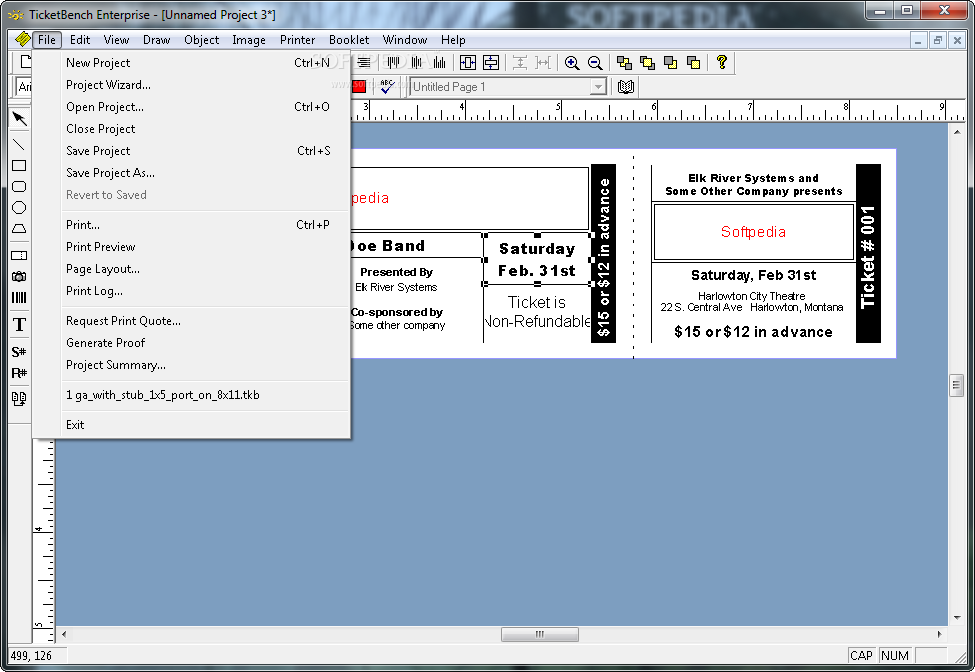Click the open booklet icon
975x672 pixels.
626,86
